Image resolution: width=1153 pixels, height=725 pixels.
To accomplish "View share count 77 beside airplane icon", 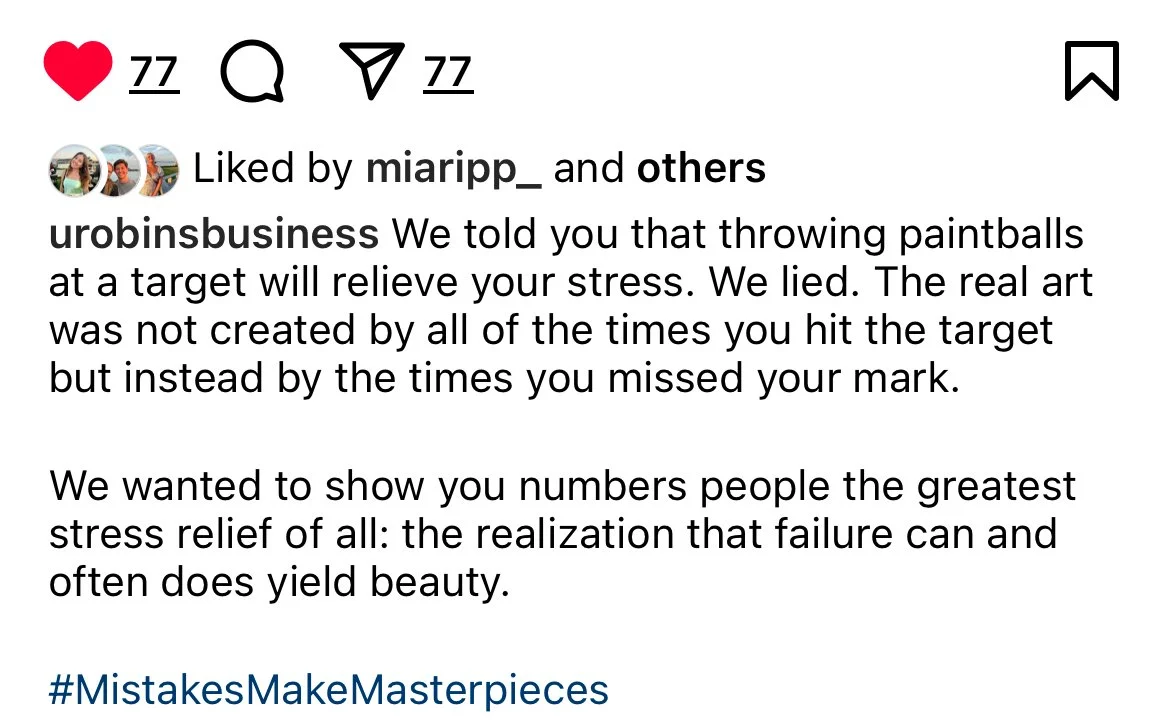I will coord(448,73).
